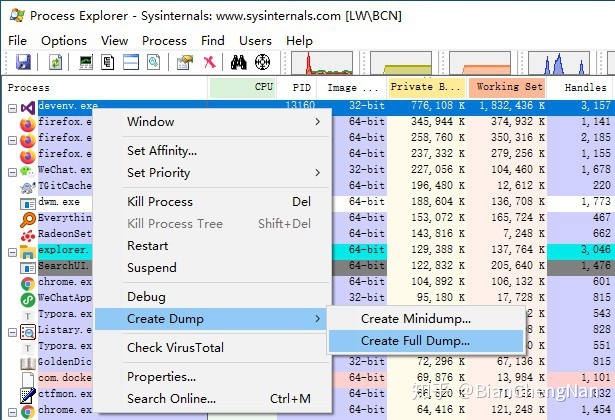Click the I/O activity mini graph

tap(559, 62)
